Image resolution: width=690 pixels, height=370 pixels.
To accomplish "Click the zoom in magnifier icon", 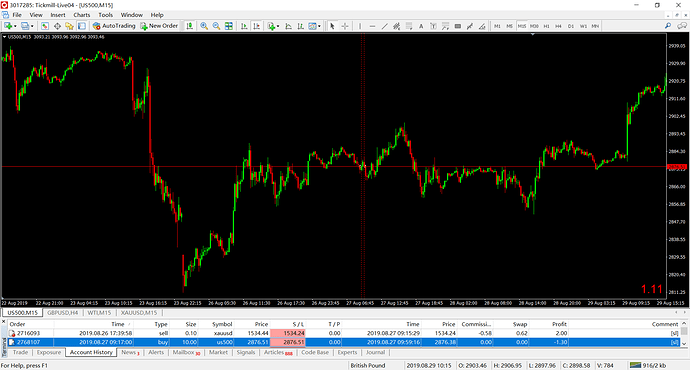I will click(204, 26).
